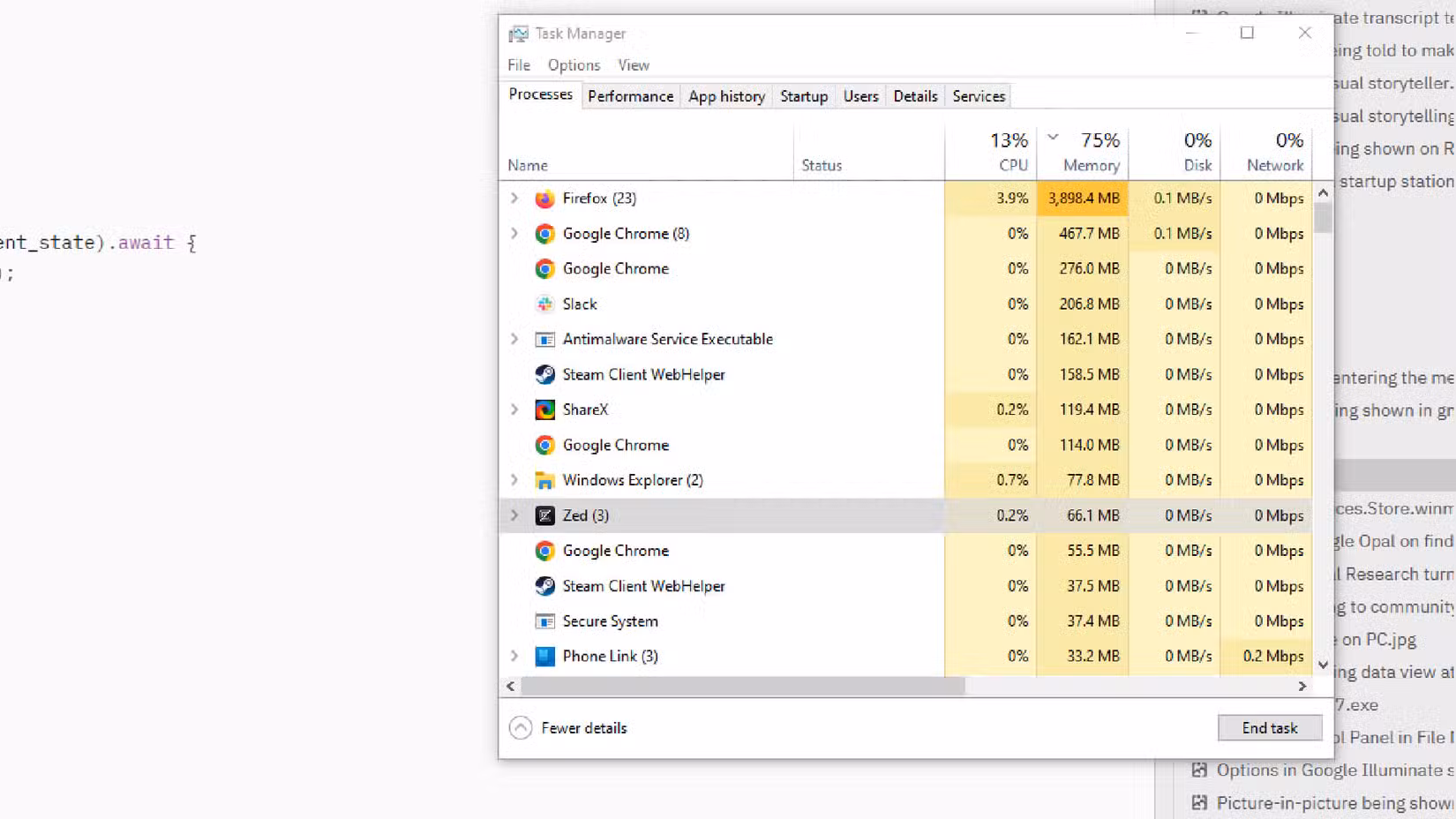
Task: Open the File menu
Action: pos(519,65)
